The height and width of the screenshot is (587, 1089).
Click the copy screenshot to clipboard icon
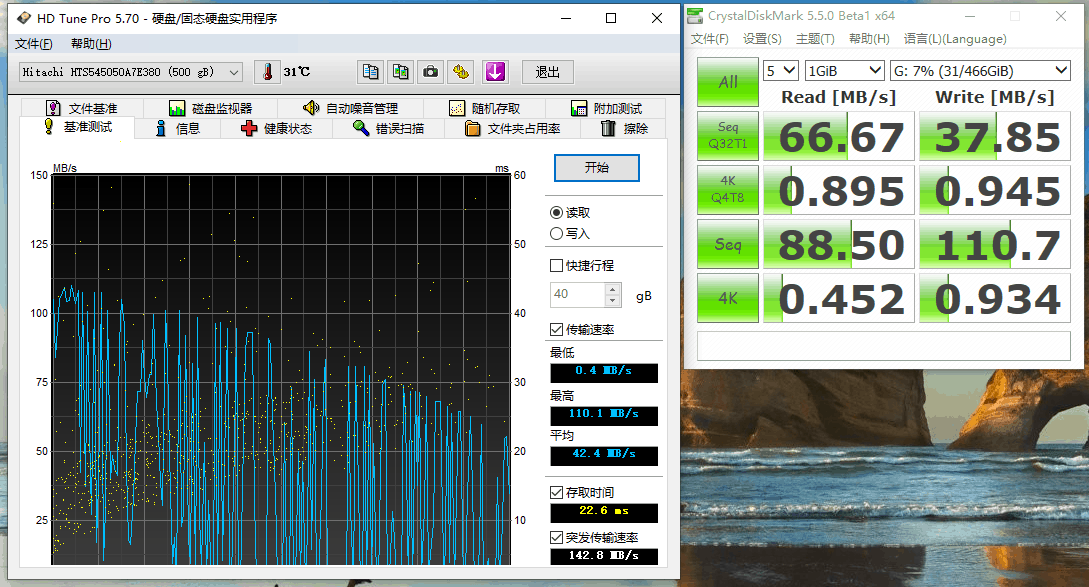pyautogui.click(x=401, y=72)
